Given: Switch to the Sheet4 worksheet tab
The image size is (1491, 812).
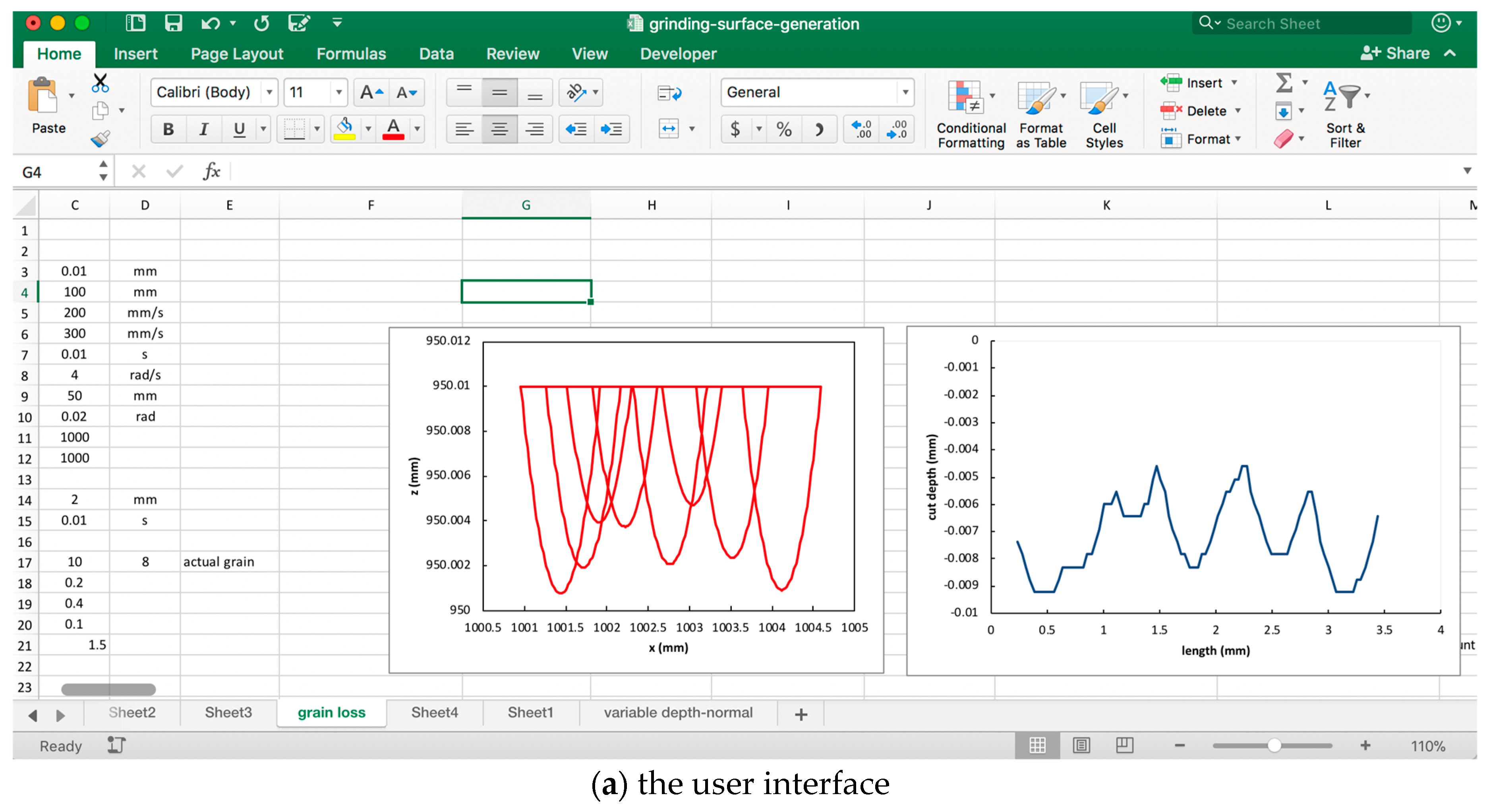Looking at the screenshot, I should (434, 712).
